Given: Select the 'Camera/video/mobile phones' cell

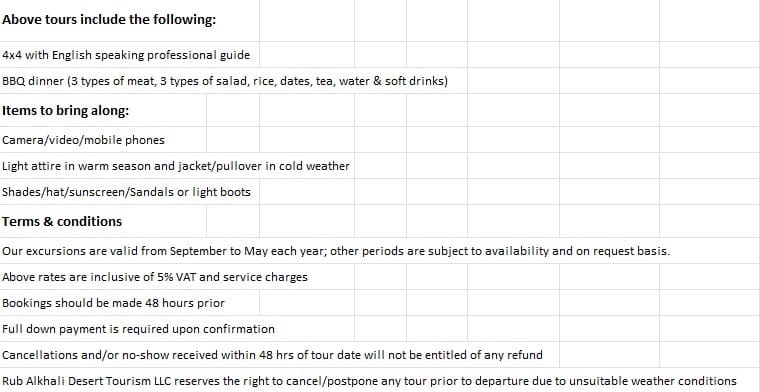Looking at the screenshot, I should point(103,140).
